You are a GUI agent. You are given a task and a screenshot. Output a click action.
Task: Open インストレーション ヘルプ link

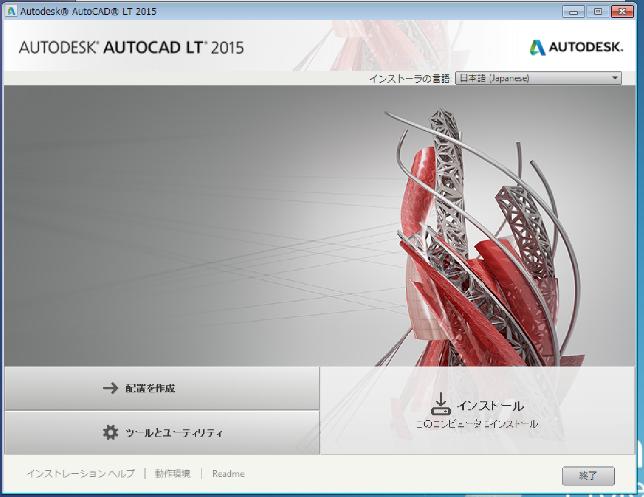click(80, 474)
